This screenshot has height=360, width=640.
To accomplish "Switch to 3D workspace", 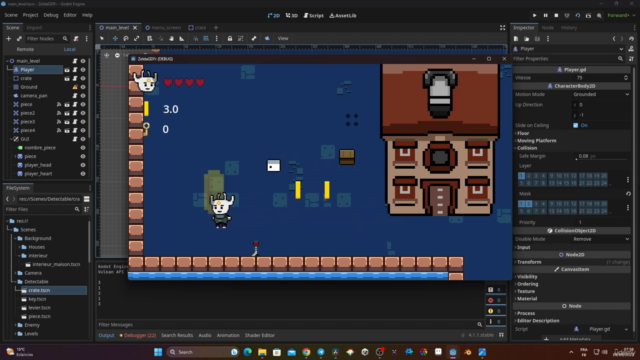I will [x=291, y=16].
